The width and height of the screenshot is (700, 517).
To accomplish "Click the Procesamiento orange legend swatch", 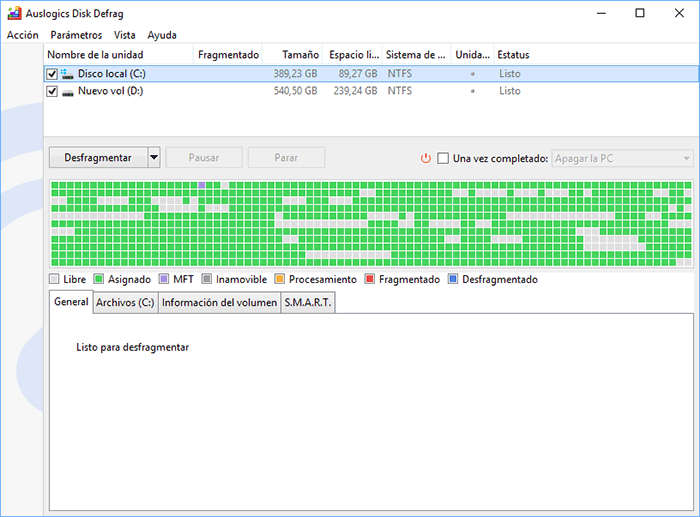I will 279,279.
